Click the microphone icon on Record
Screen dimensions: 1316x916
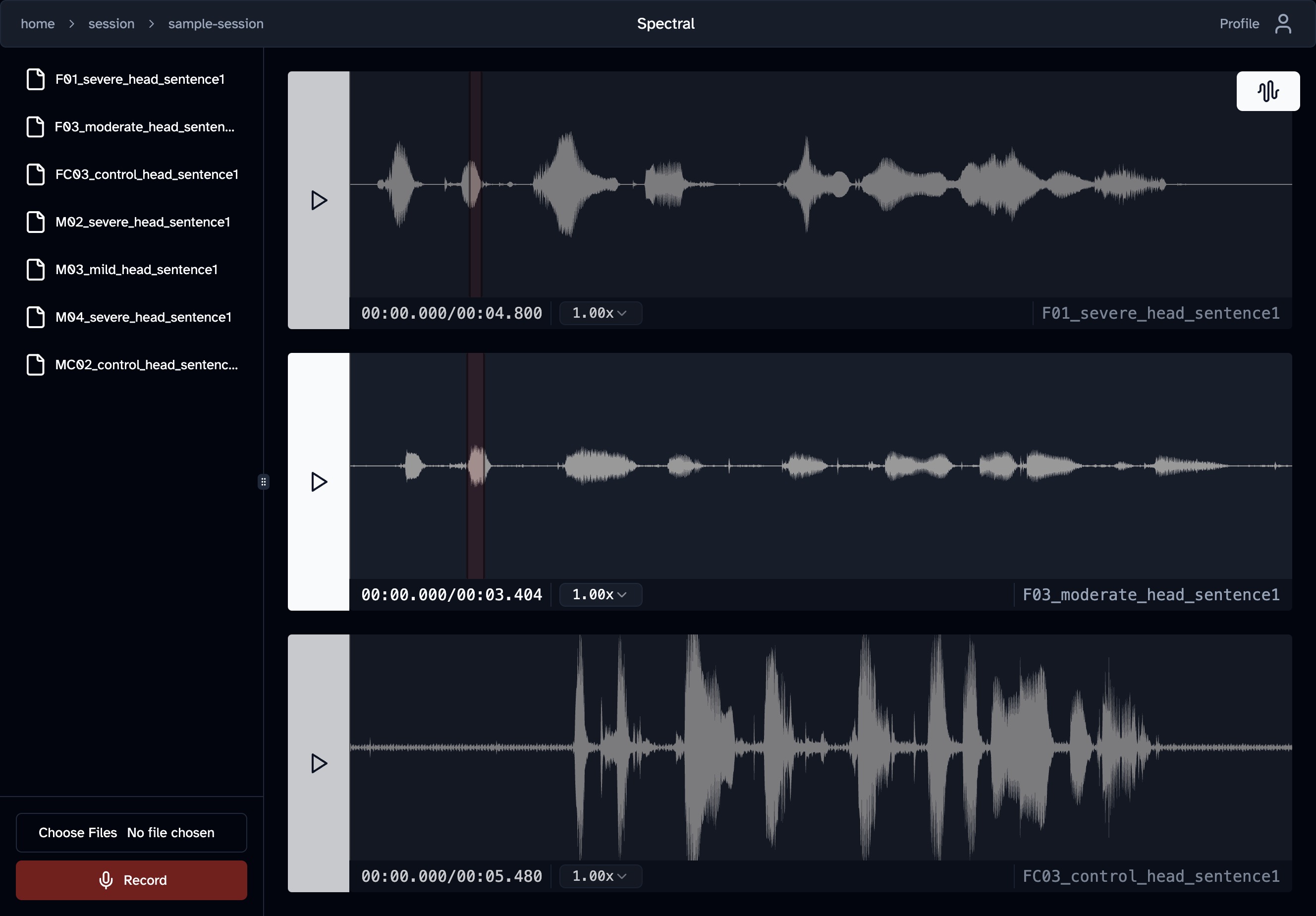(106, 880)
